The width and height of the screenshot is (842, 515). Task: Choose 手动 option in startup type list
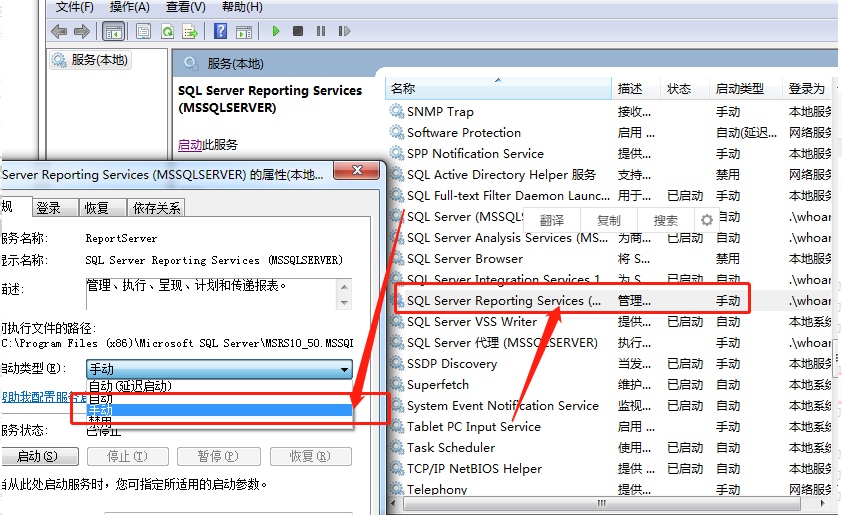tap(219, 410)
